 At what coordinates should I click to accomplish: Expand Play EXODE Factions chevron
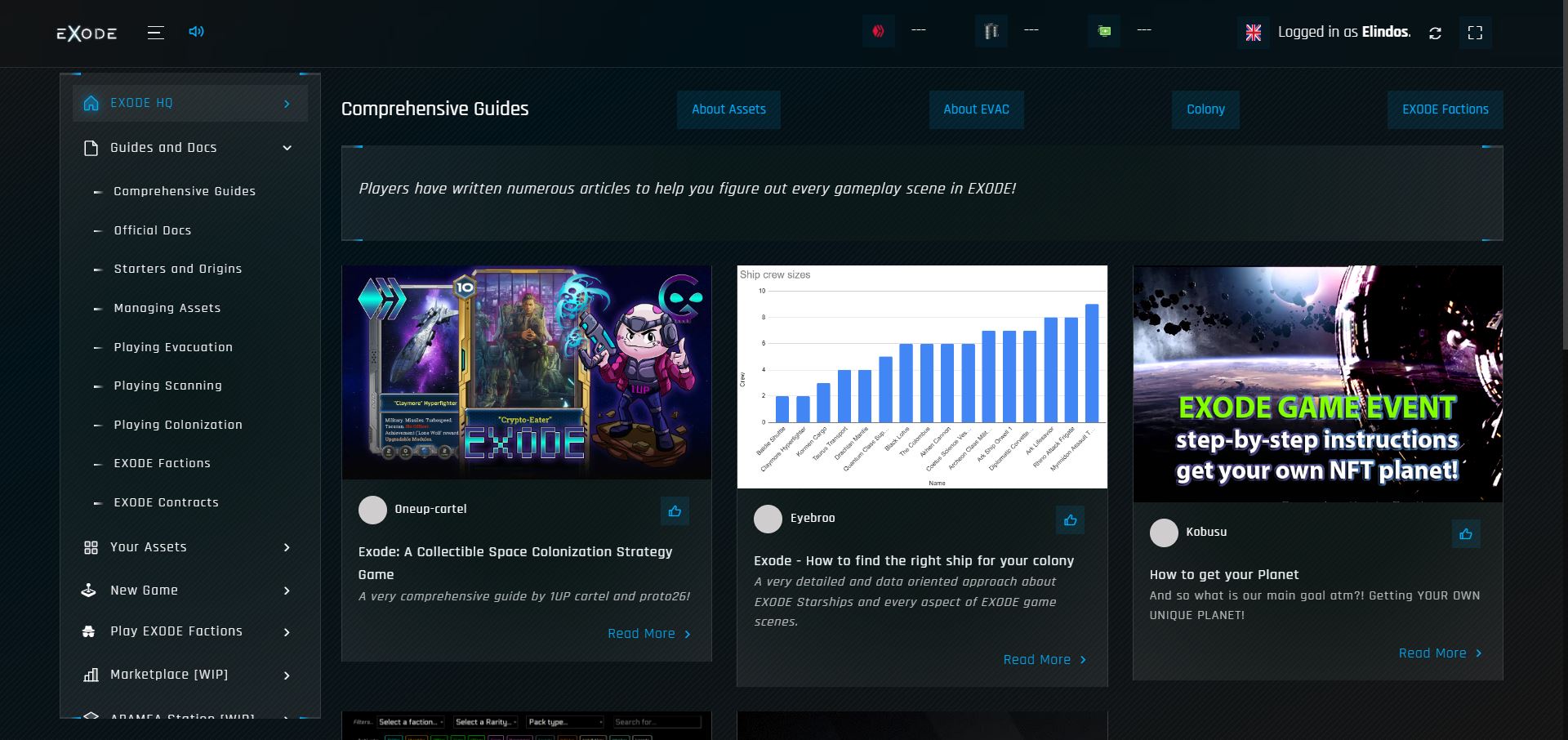coord(287,632)
